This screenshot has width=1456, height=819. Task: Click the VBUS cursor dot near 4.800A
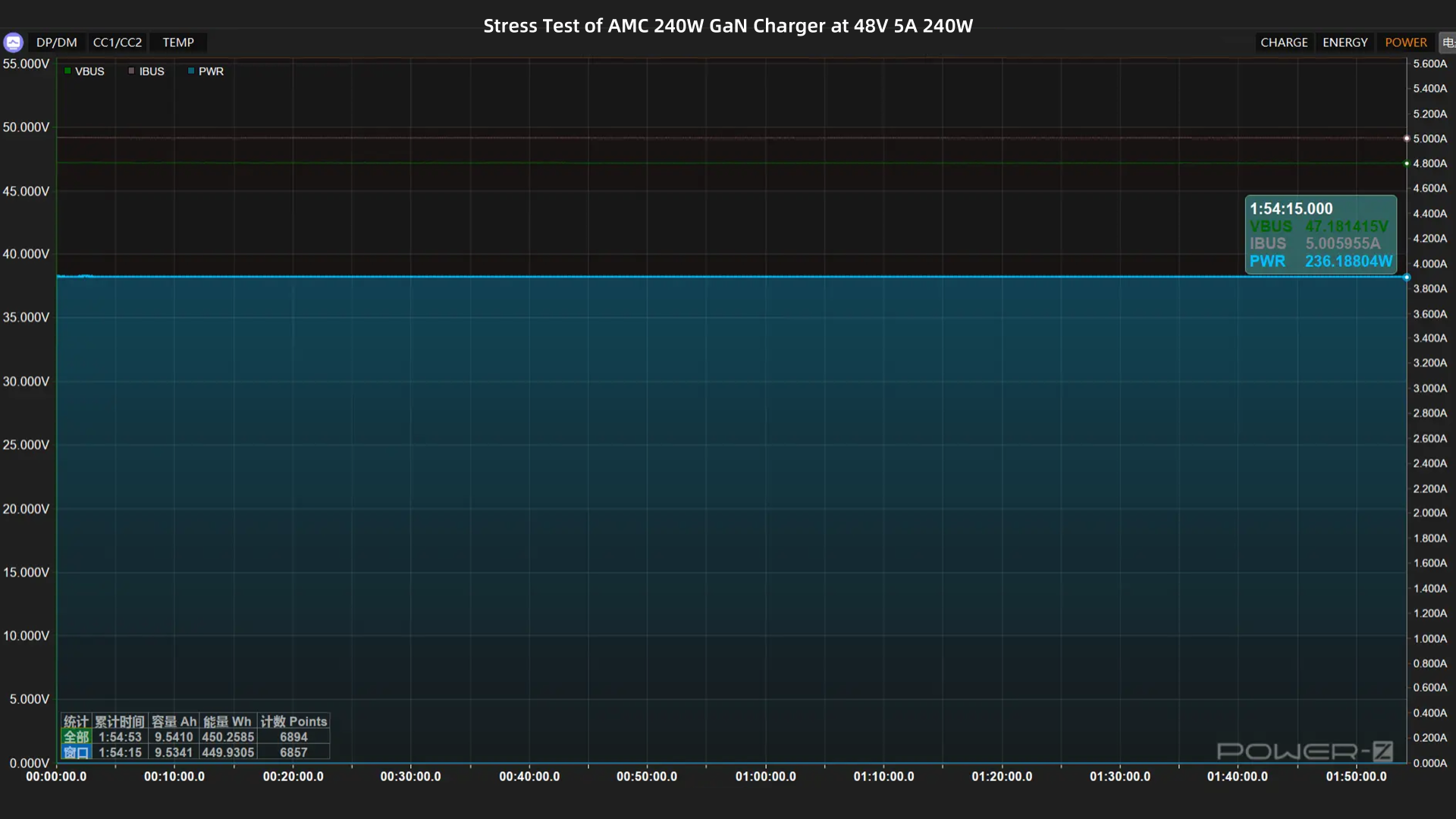(x=1407, y=164)
